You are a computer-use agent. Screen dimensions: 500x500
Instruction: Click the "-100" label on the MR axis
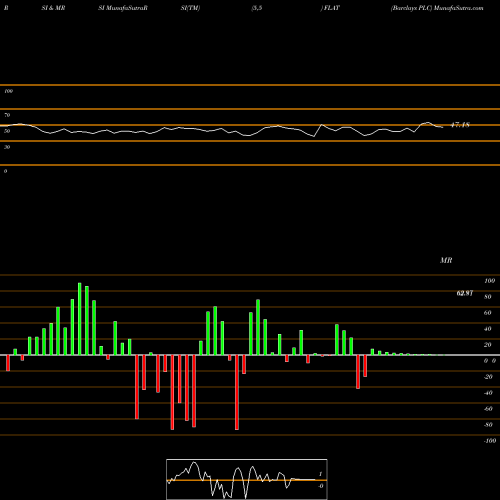490,441
